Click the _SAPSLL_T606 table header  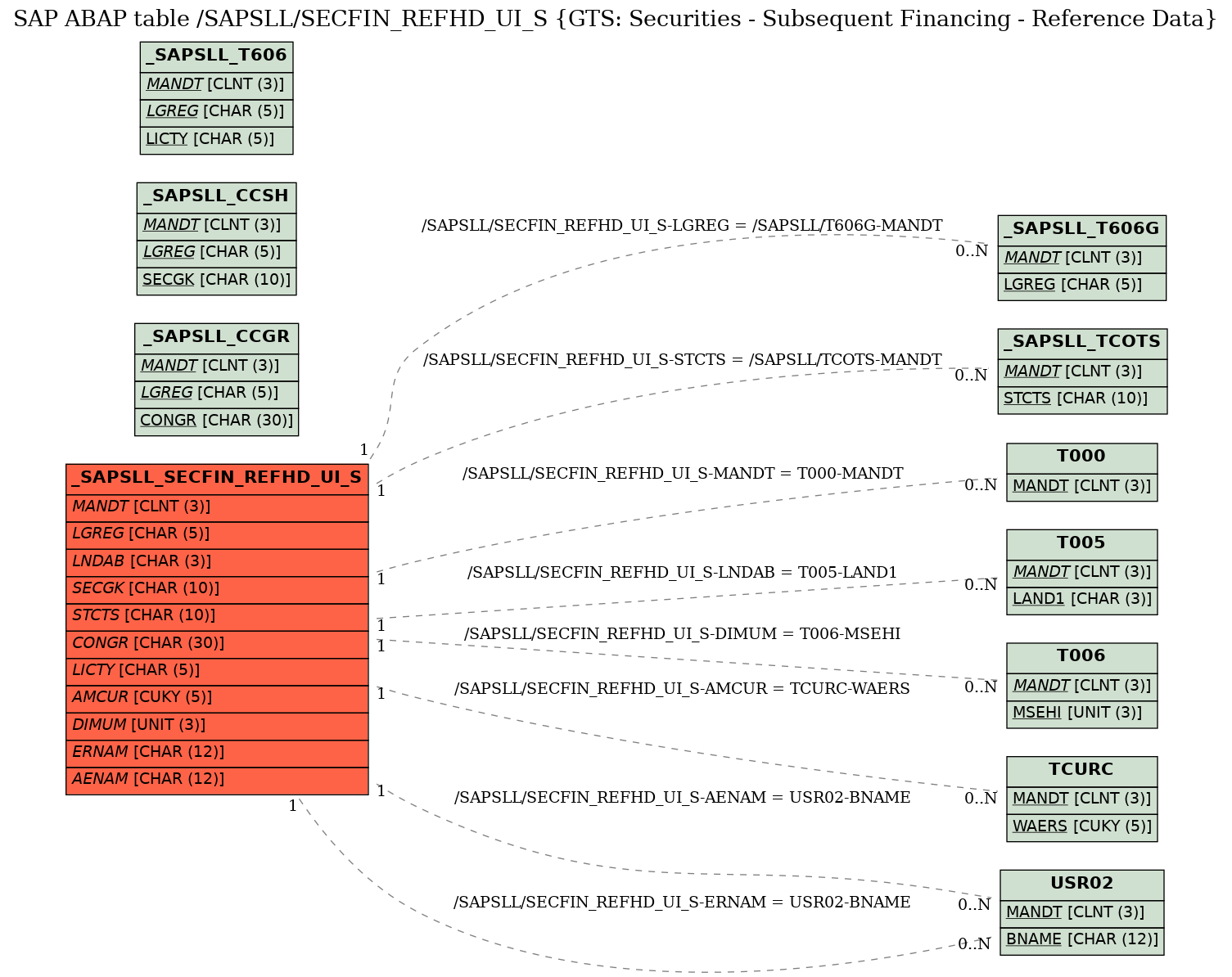216,56
